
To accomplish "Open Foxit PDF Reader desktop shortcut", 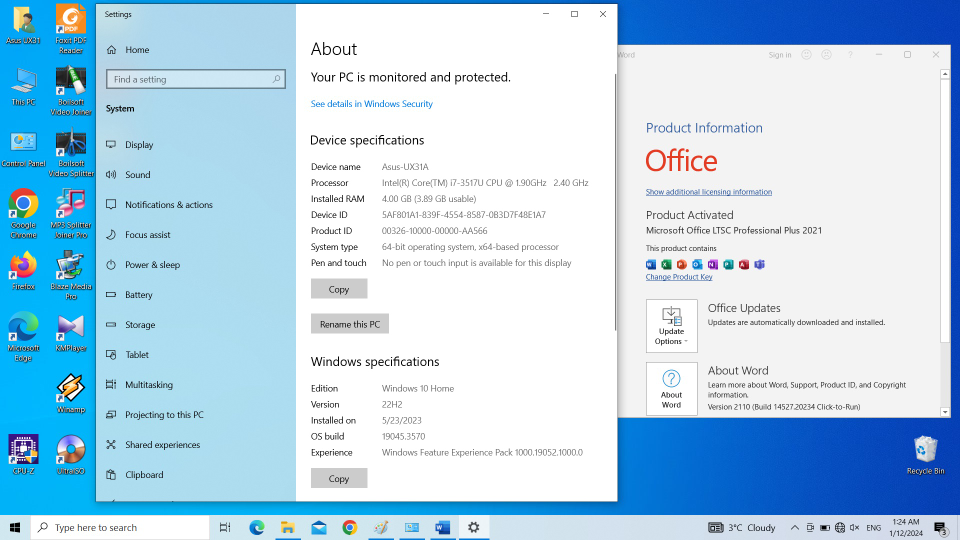I will coord(70,29).
